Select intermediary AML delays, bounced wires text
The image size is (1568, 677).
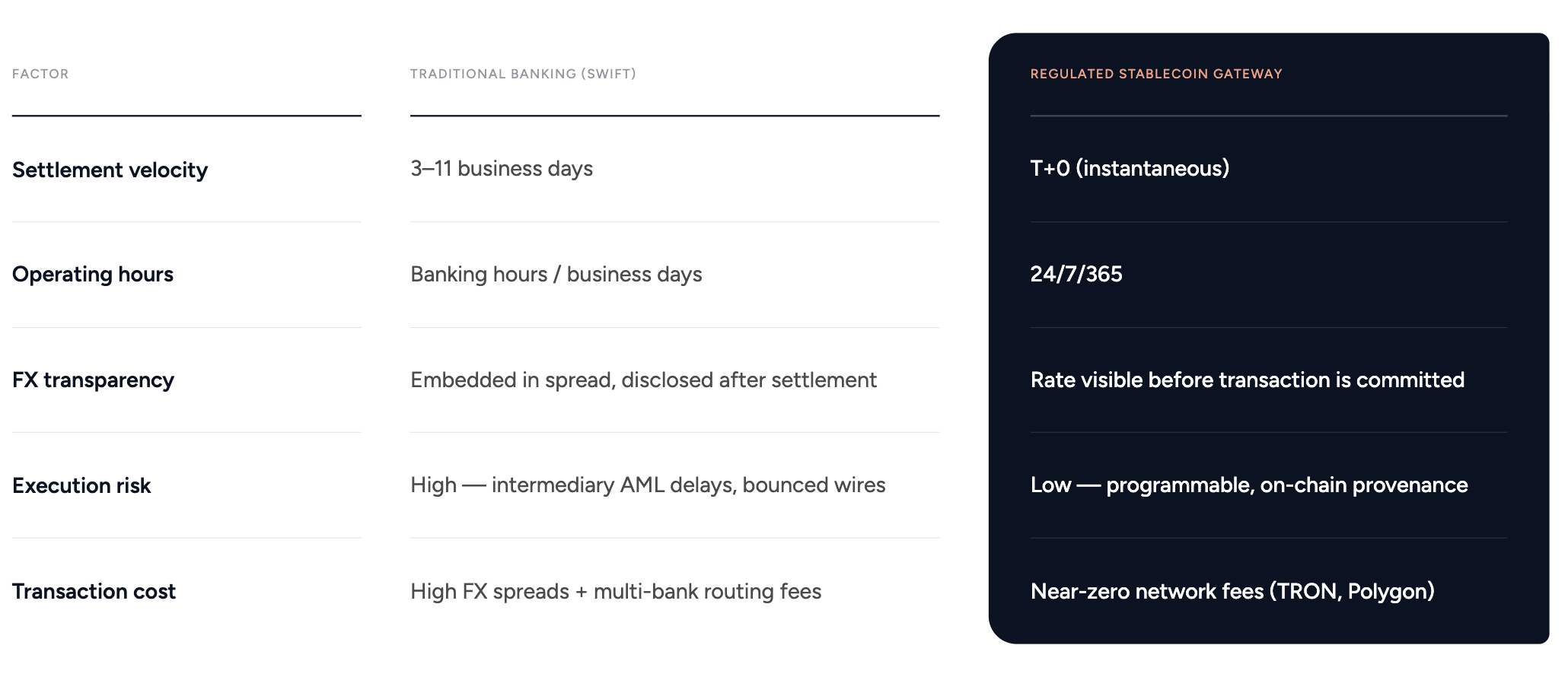pyautogui.click(x=688, y=485)
